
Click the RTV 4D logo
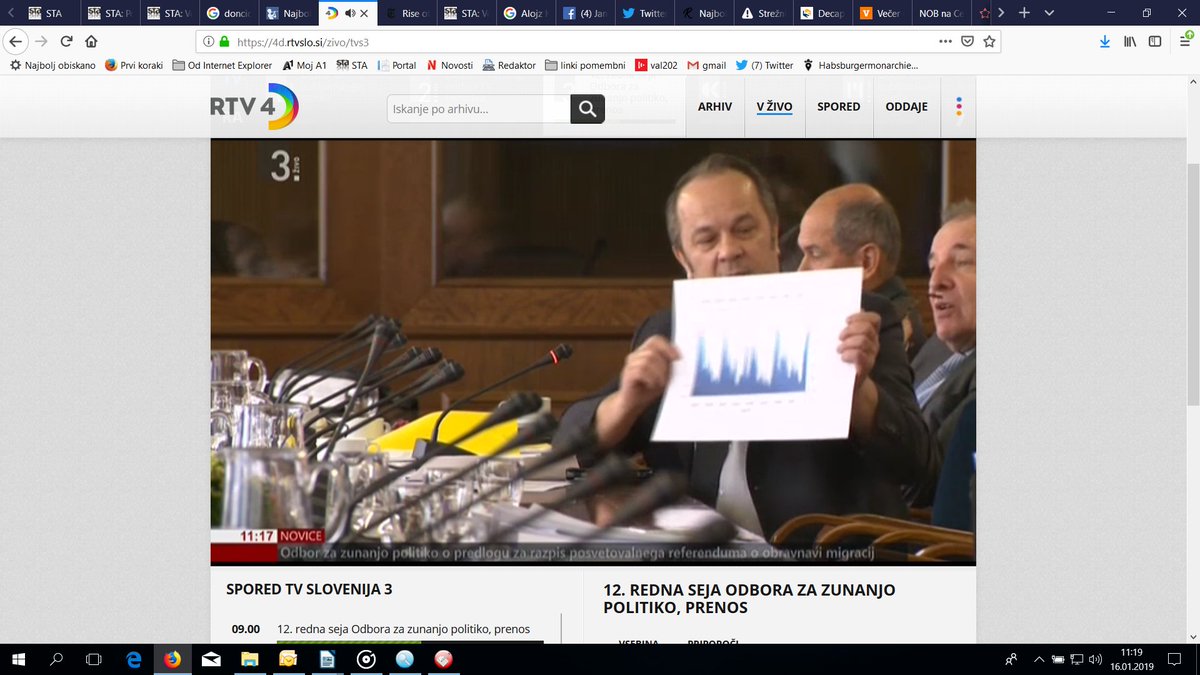pyautogui.click(x=253, y=107)
